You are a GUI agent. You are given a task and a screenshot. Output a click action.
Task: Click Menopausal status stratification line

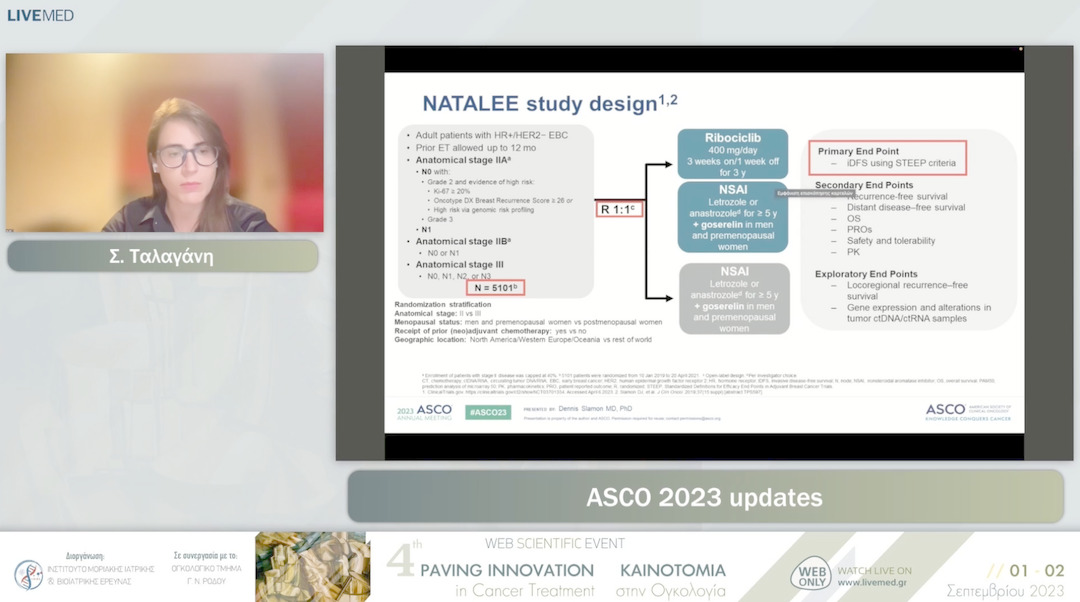528,322
